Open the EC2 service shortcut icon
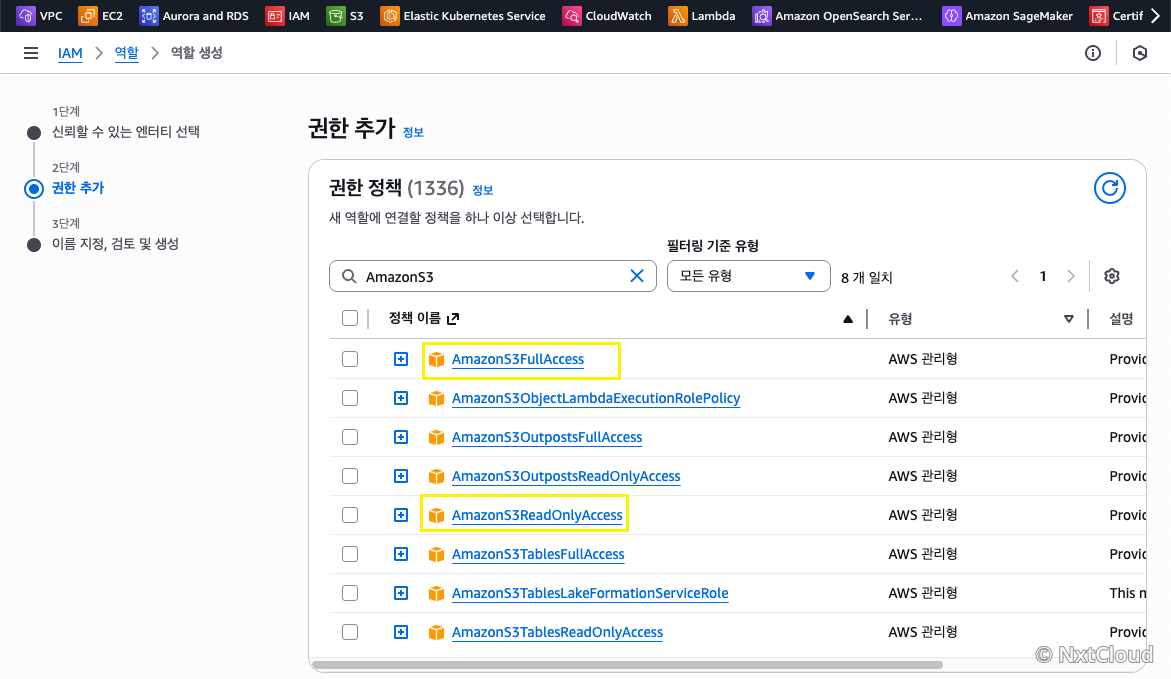The width and height of the screenshot is (1171, 679). coord(87,16)
